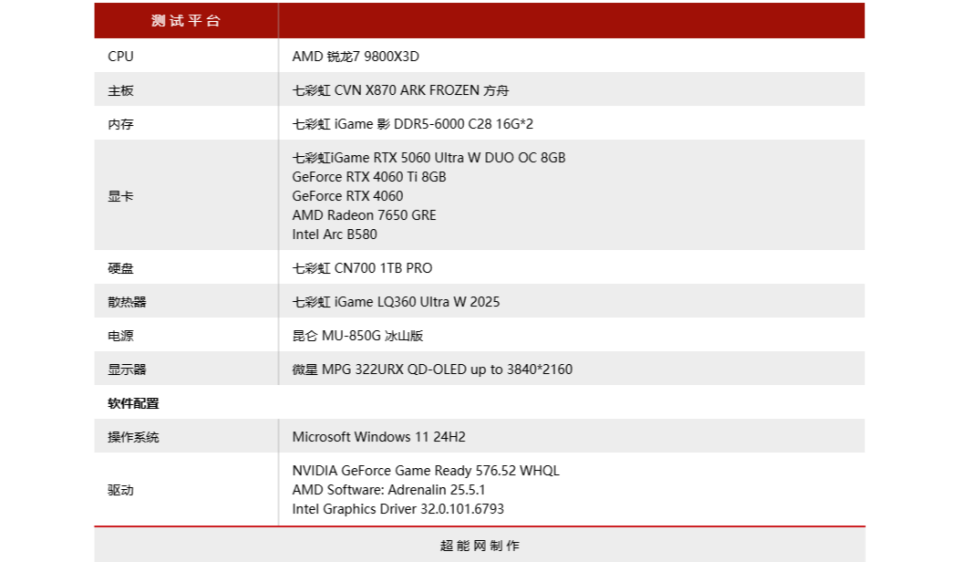Select the 电源 row label
This screenshot has width=960, height=562.
point(121,335)
